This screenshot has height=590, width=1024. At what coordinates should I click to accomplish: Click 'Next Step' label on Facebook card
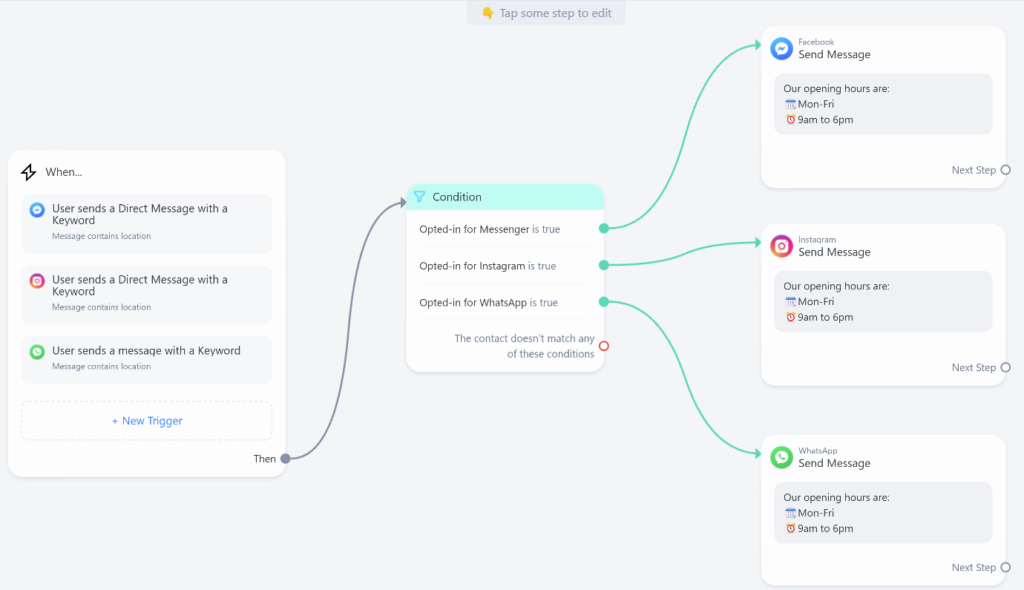(973, 170)
